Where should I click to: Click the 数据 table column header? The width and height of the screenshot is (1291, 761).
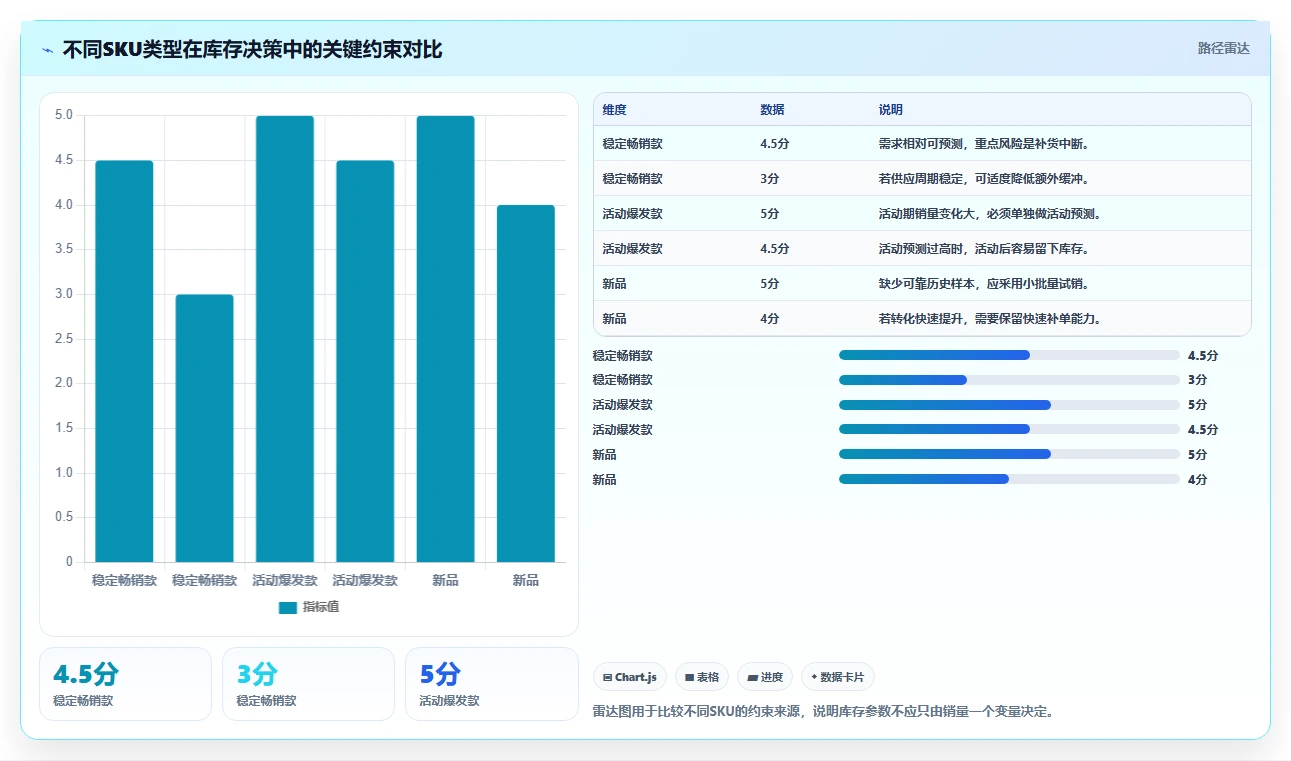(772, 109)
